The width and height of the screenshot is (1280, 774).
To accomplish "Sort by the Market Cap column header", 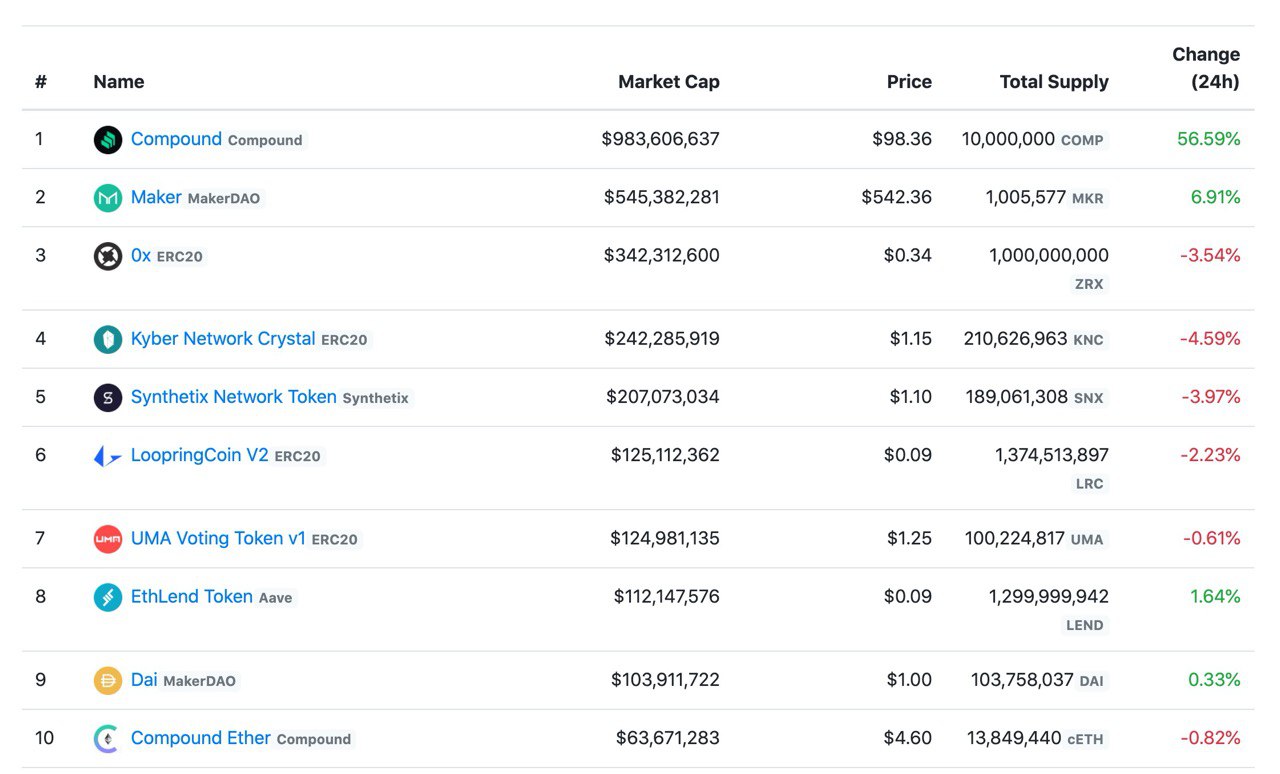I will point(669,82).
